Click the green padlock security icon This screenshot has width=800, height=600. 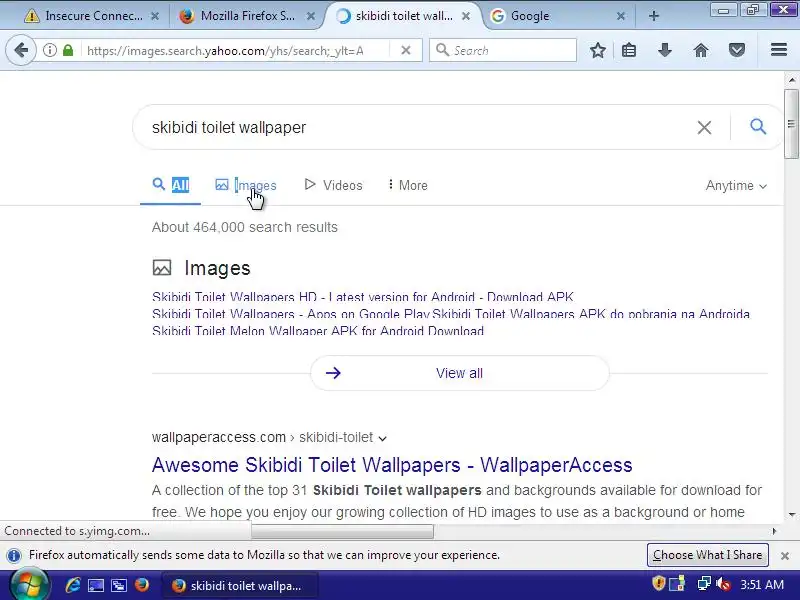68,50
